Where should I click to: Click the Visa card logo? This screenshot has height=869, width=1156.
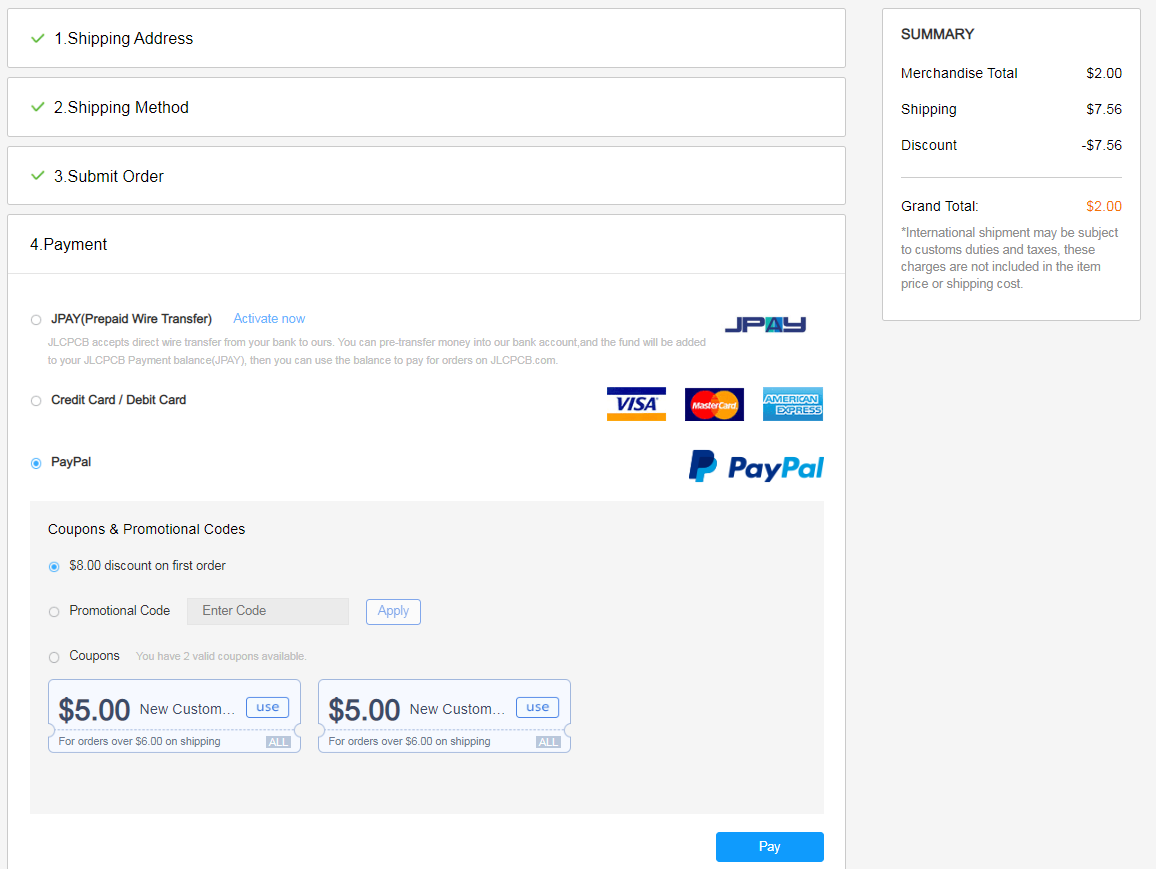tap(636, 404)
